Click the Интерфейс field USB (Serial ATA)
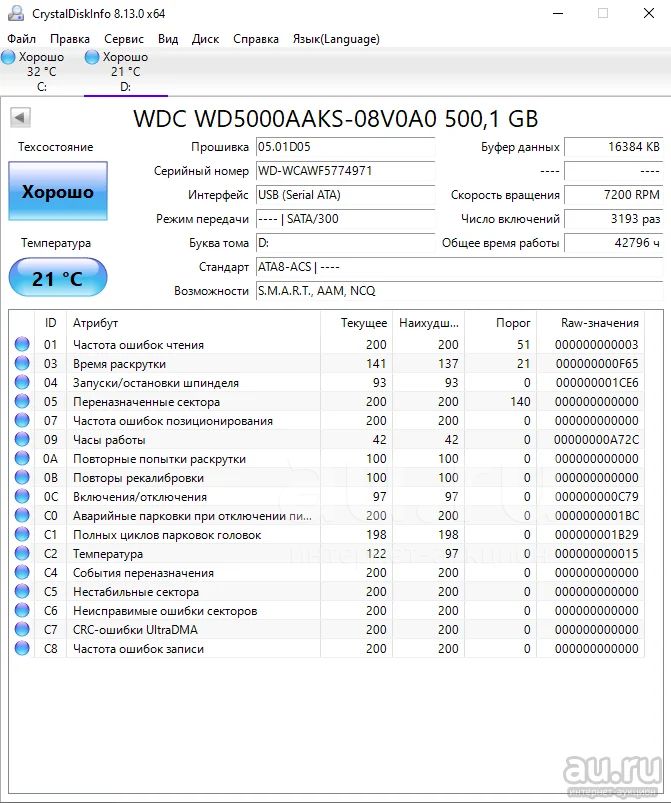The width and height of the screenshot is (671, 803). click(x=345, y=195)
